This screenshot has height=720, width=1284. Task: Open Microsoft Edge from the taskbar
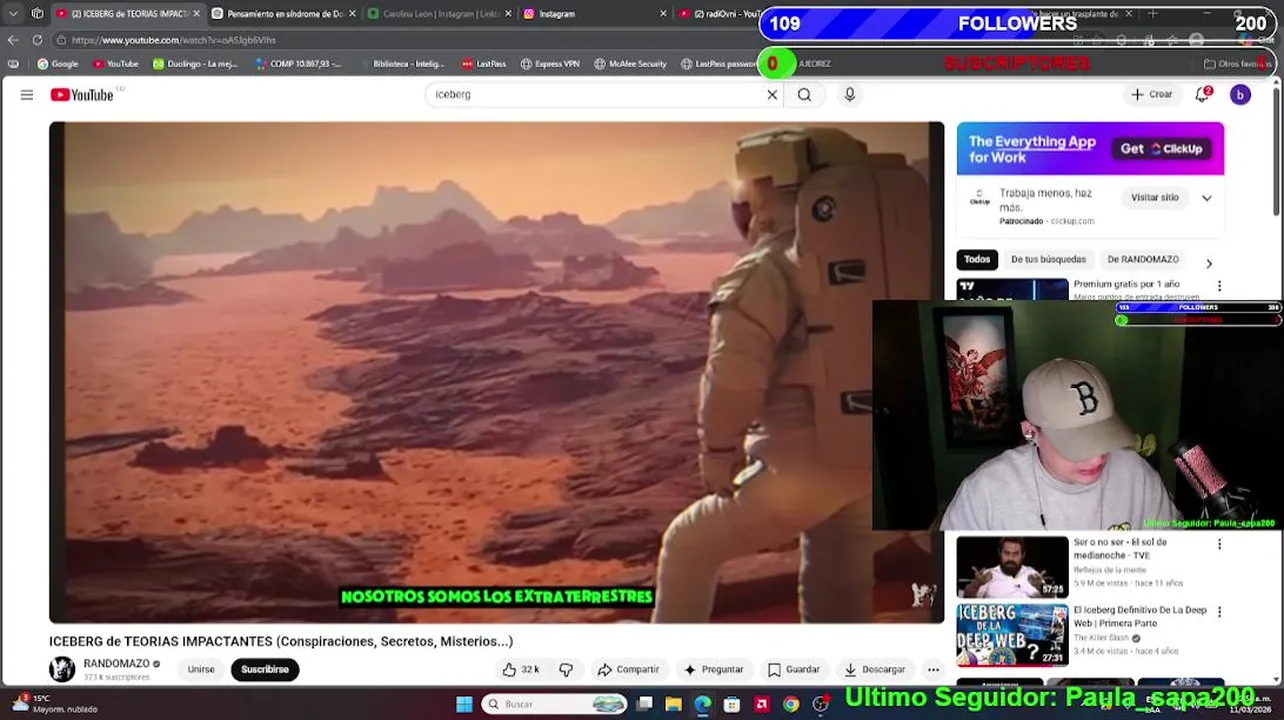(703, 704)
